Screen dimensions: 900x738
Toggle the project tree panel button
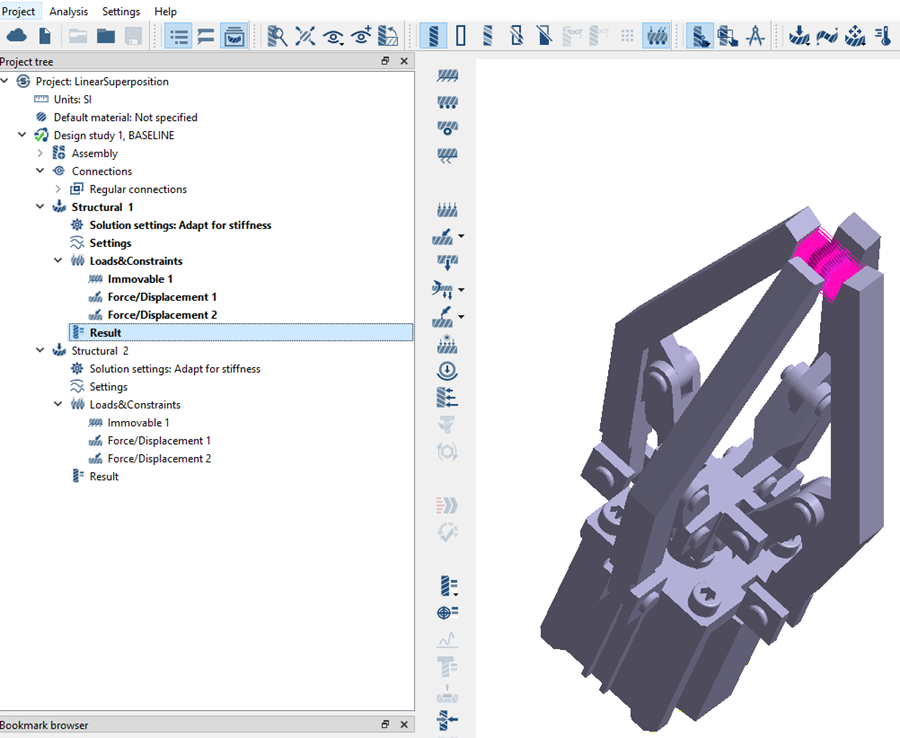pos(179,37)
